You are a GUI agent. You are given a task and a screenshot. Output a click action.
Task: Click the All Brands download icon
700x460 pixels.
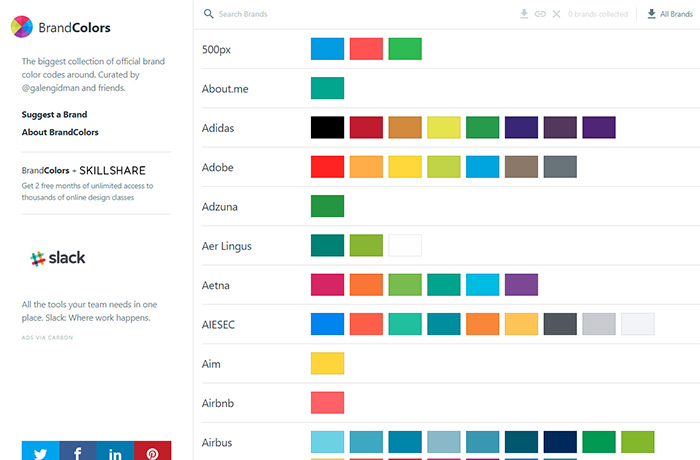point(652,14)
